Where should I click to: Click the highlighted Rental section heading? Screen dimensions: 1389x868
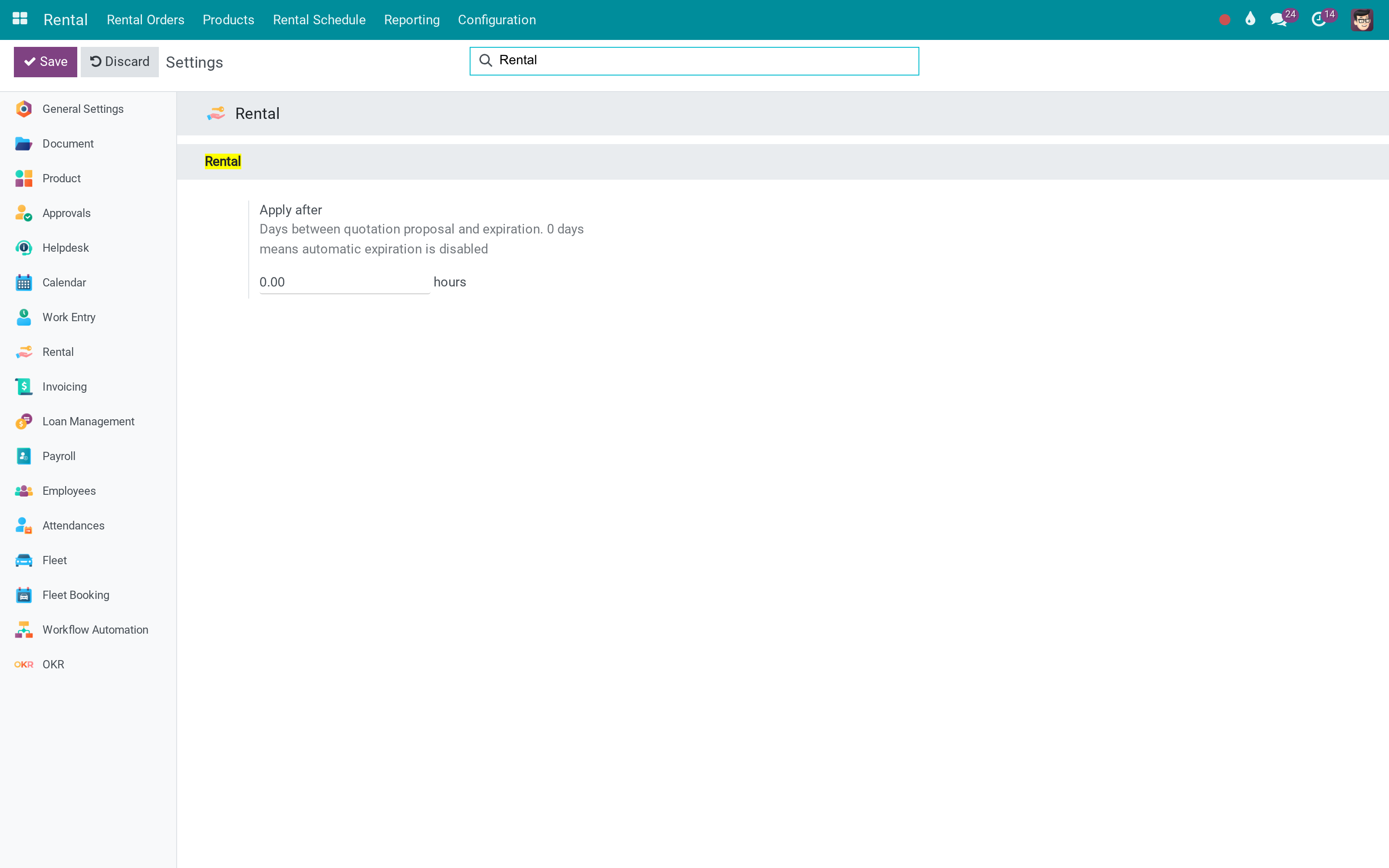[x=223, y=161]
